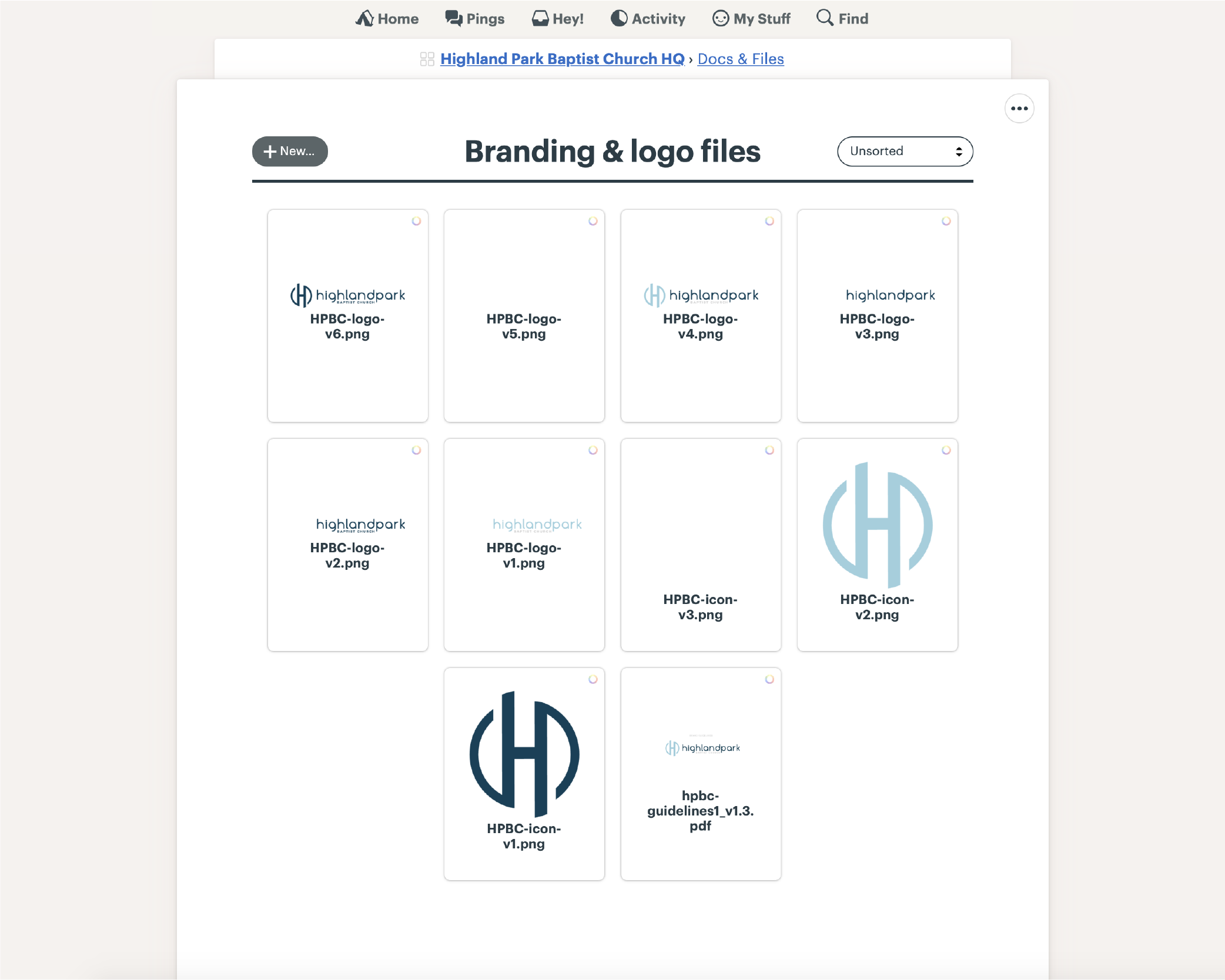
Task: Open hpbc-guidelines1_v1.3.pdf document
Action: coord(701,774)
